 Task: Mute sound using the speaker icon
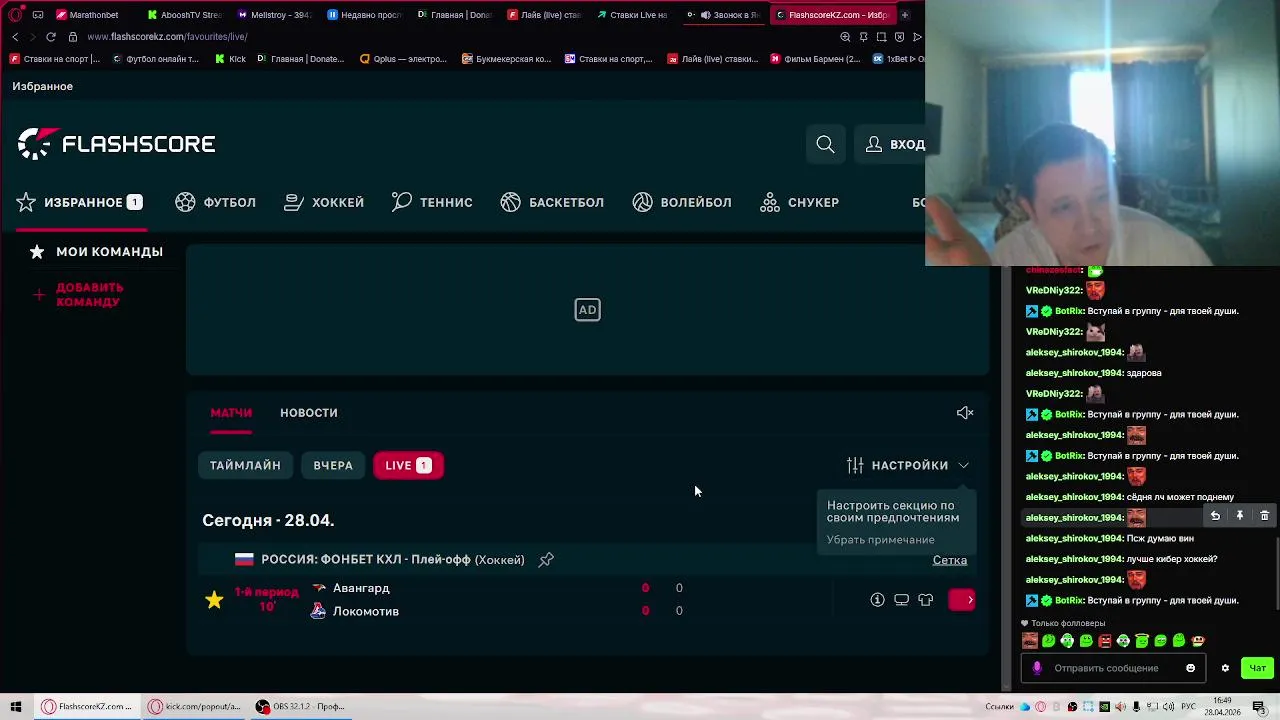964,413
